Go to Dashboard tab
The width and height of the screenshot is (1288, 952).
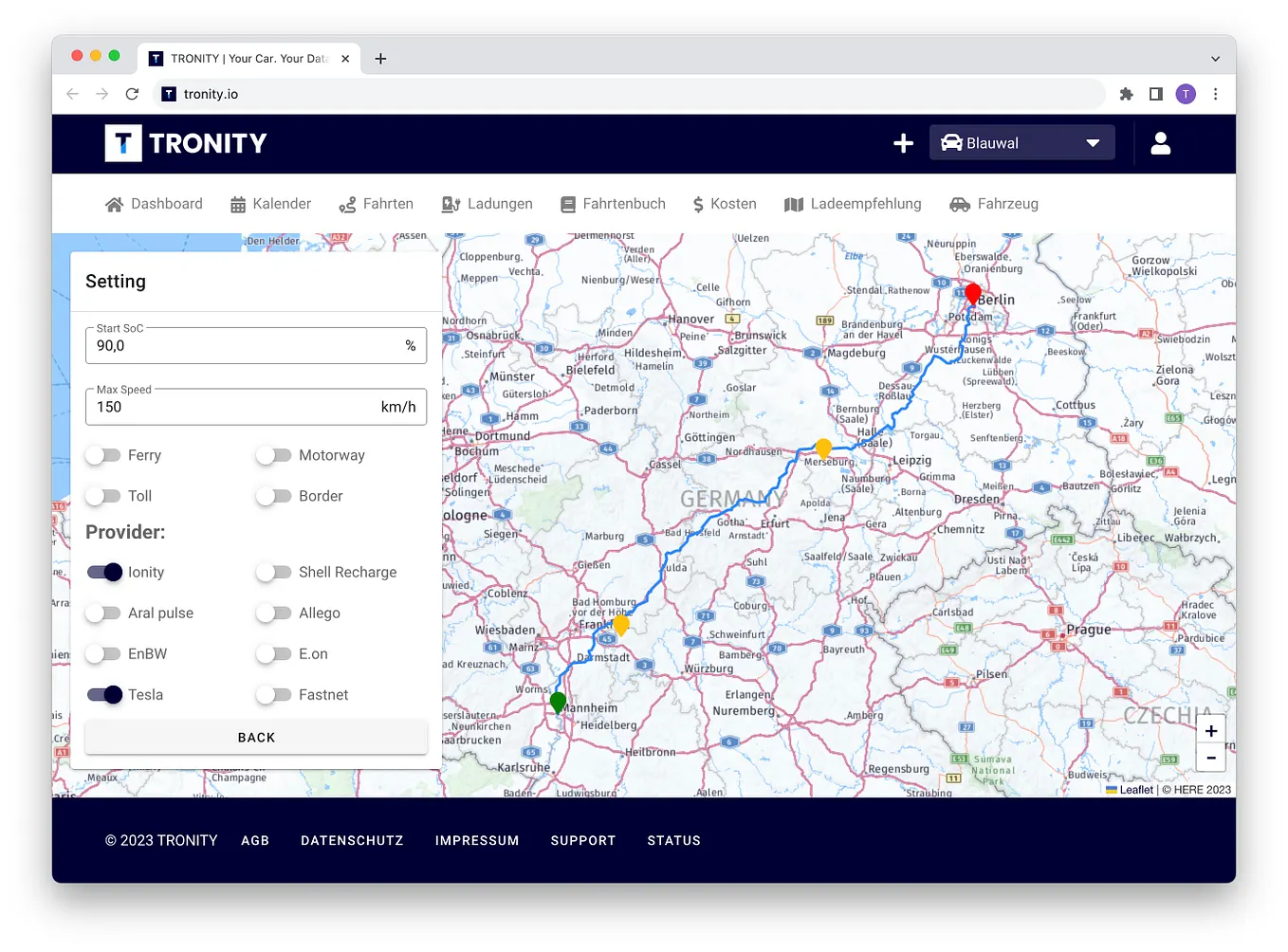(154, 204)
